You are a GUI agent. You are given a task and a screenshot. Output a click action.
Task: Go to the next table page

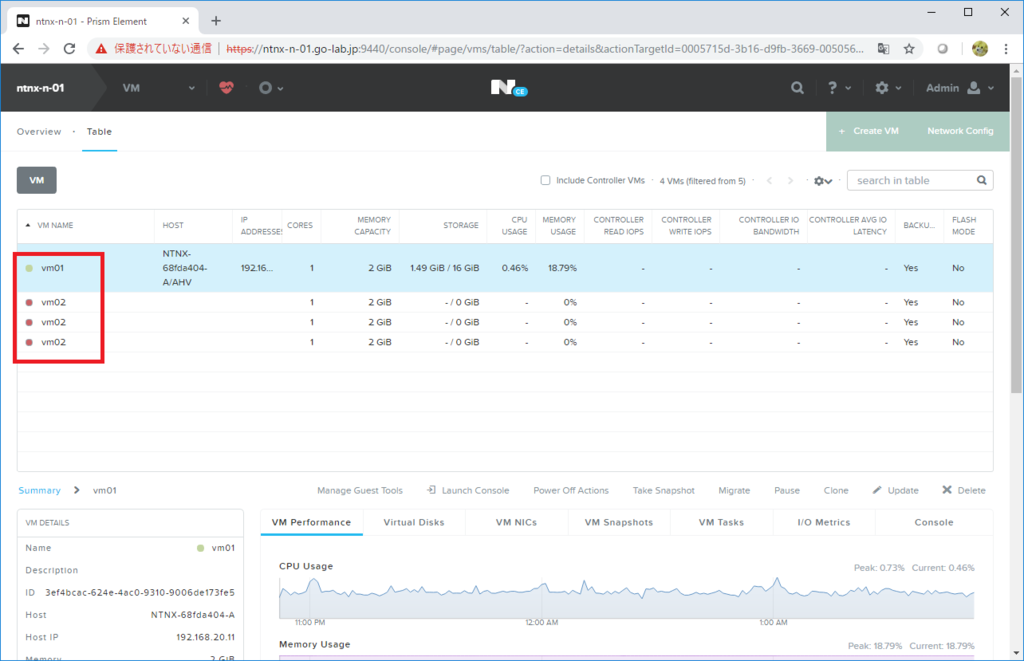(790, 181)
